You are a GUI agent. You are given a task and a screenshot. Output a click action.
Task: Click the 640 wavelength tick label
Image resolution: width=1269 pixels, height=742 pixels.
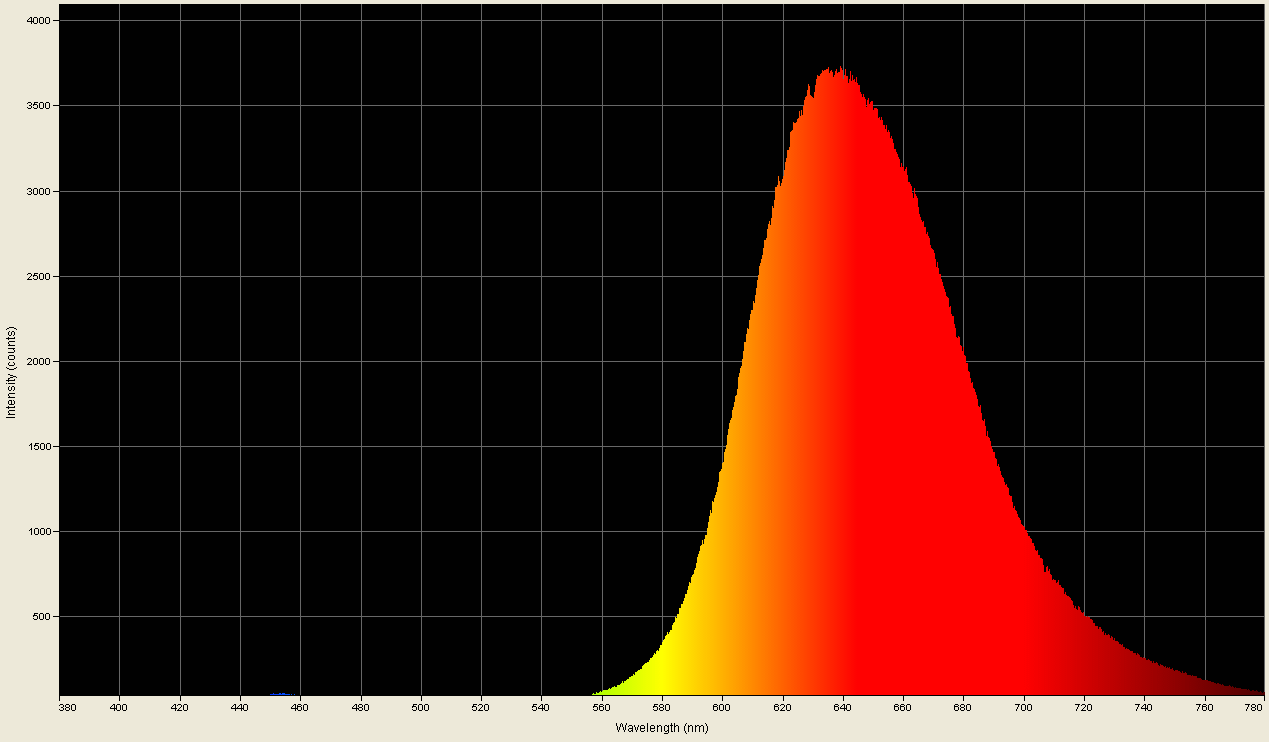pyautogui.click(x=845, y=706)
